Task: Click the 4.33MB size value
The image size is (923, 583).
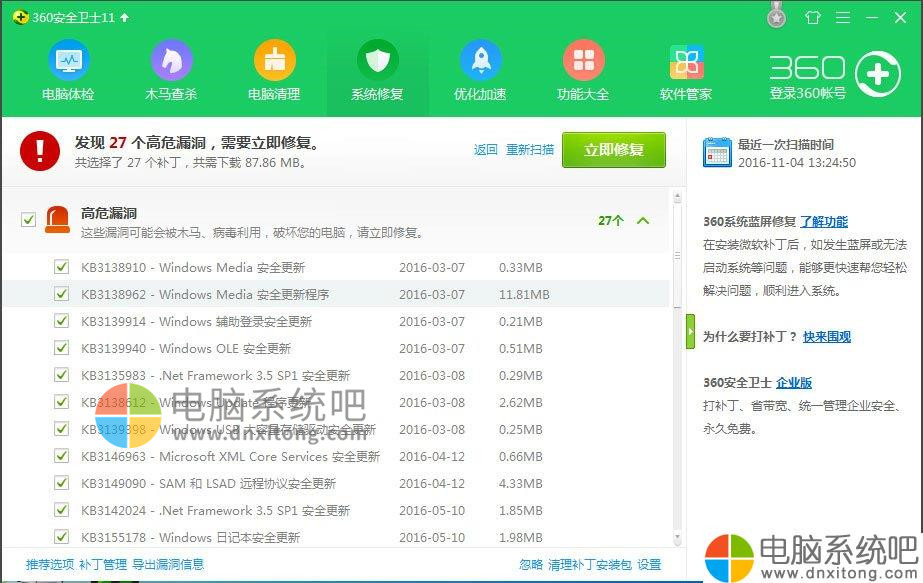Action: coord(520,483)
